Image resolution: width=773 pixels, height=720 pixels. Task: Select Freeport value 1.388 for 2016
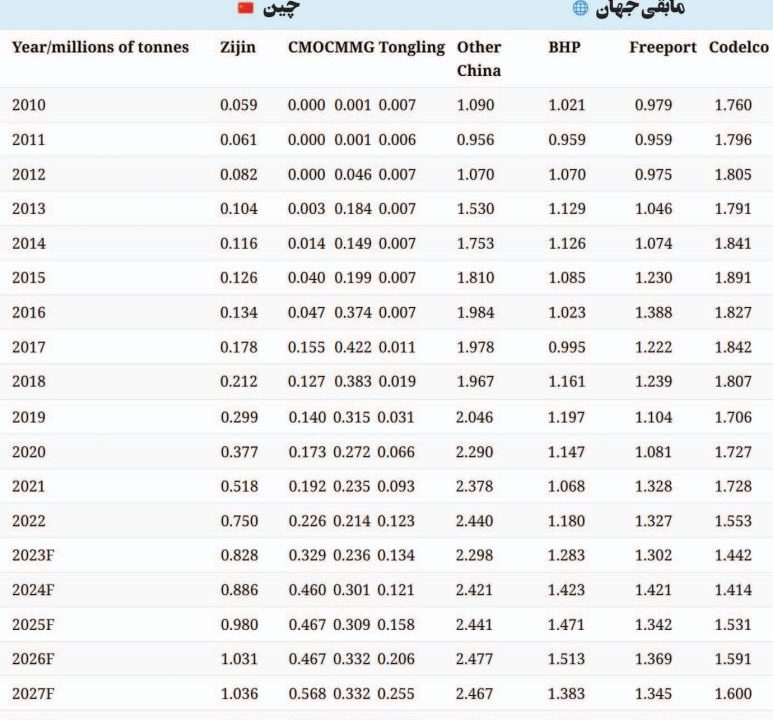(653, 313)
